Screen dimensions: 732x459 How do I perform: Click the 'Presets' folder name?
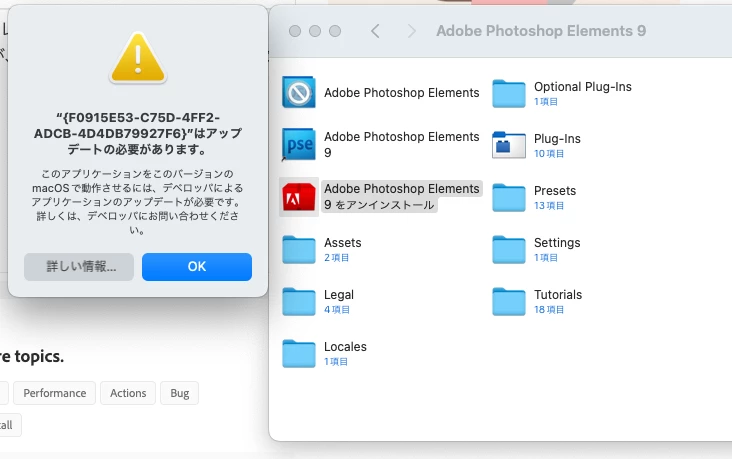pos(555,191)
